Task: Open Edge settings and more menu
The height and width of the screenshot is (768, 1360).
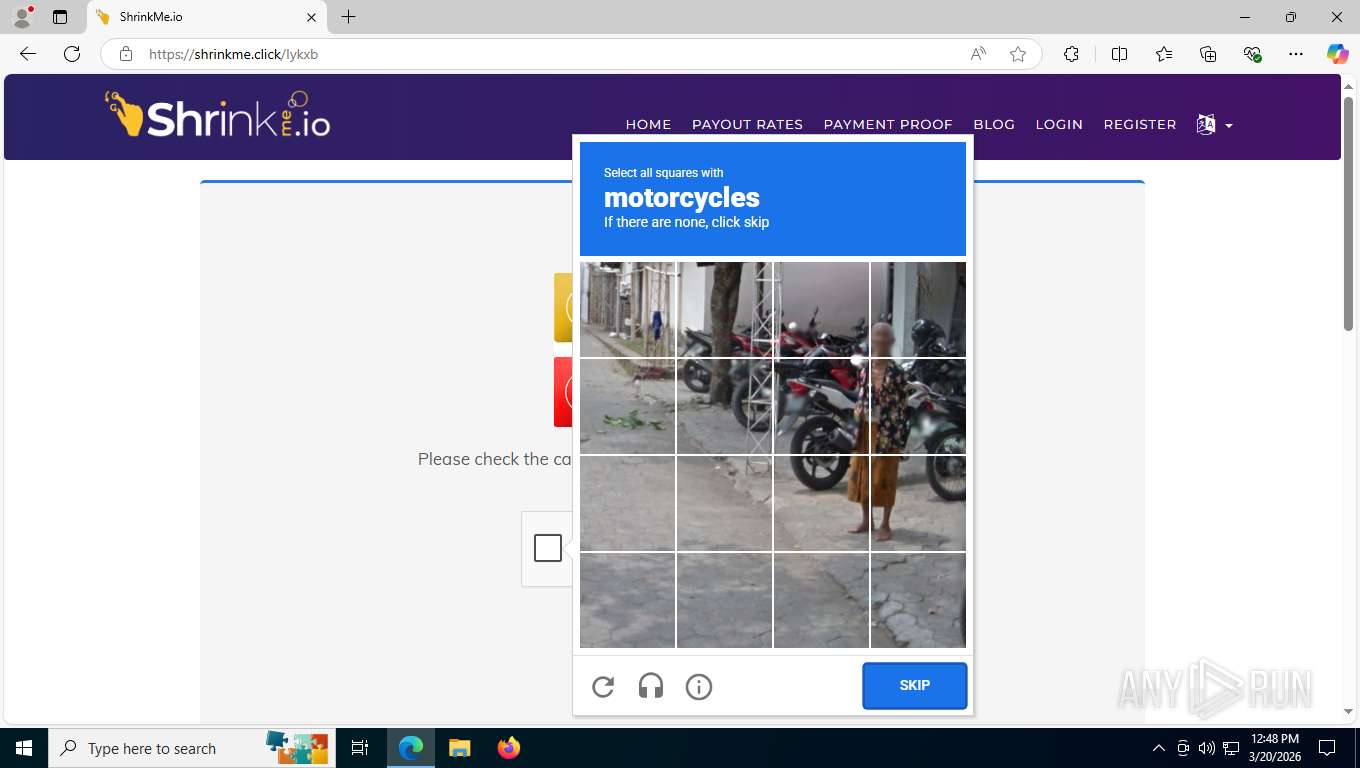Action: (1296, 54)
